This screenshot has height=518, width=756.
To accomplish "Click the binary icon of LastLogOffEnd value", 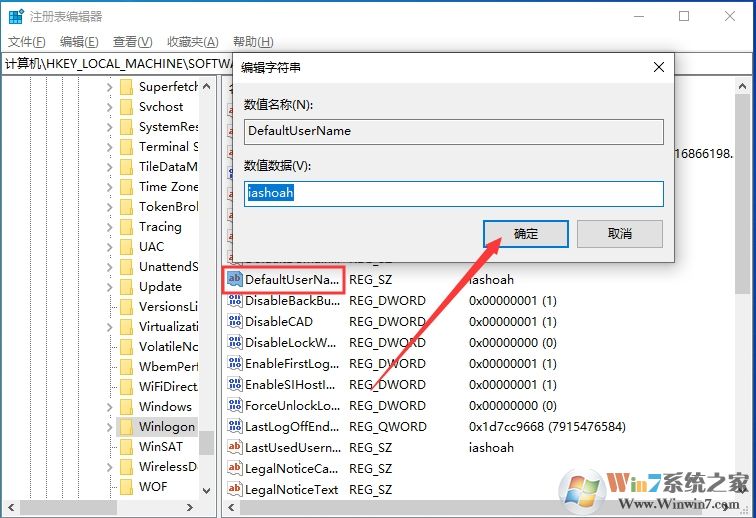I will coord(235,426).
